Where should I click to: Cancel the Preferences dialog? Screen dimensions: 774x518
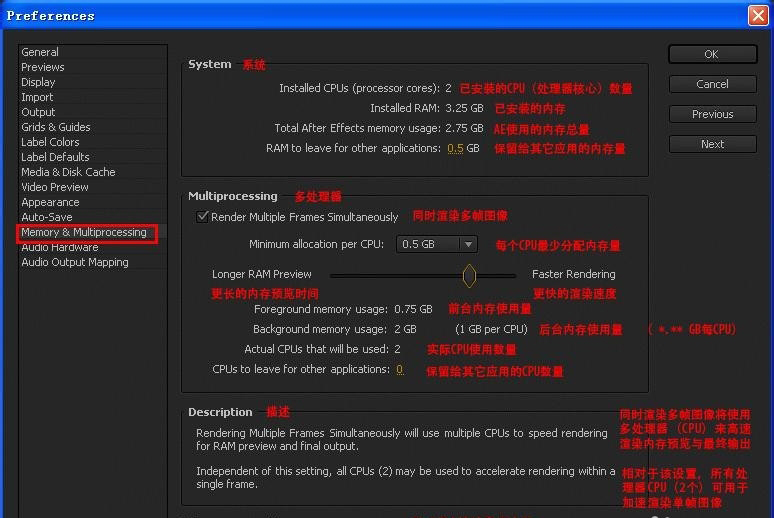tap(712, 84)
